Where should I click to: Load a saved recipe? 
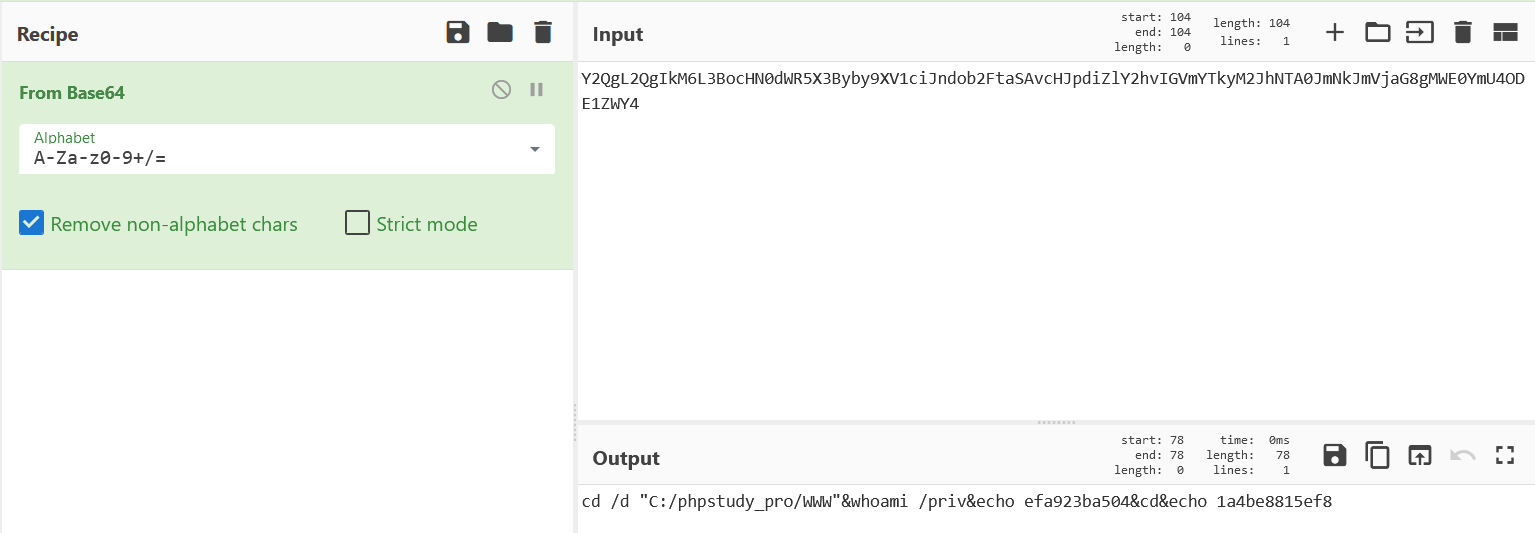(500, 32)
